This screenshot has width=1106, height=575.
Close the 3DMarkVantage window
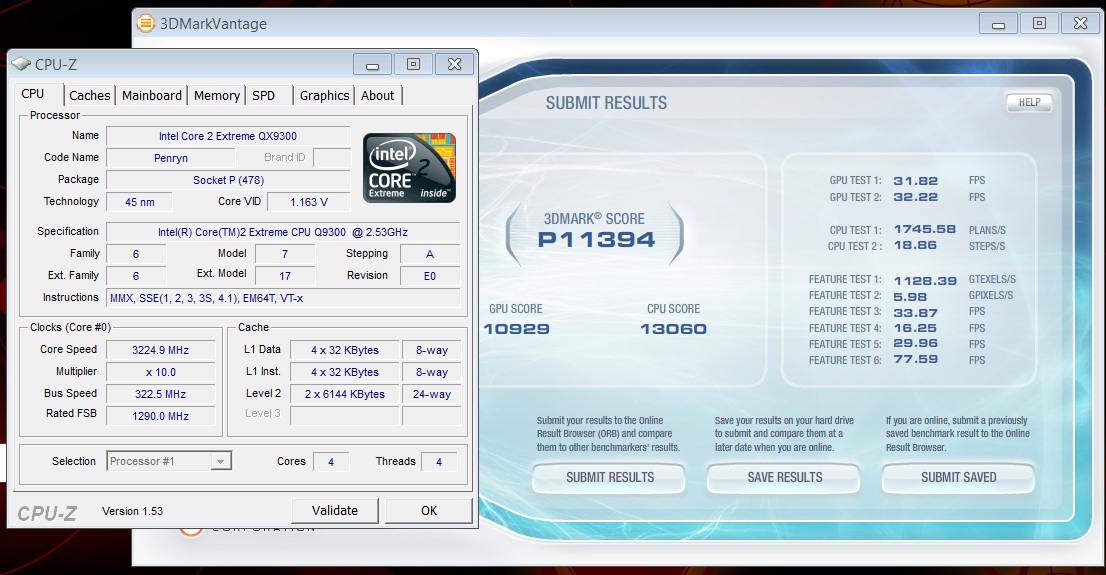tap(1081, 22)
